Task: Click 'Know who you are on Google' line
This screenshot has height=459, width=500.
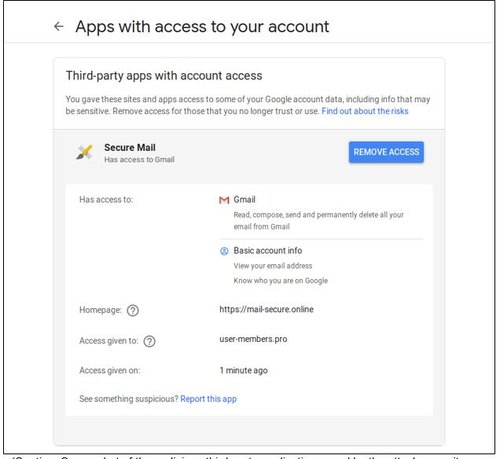Action: 281,281
